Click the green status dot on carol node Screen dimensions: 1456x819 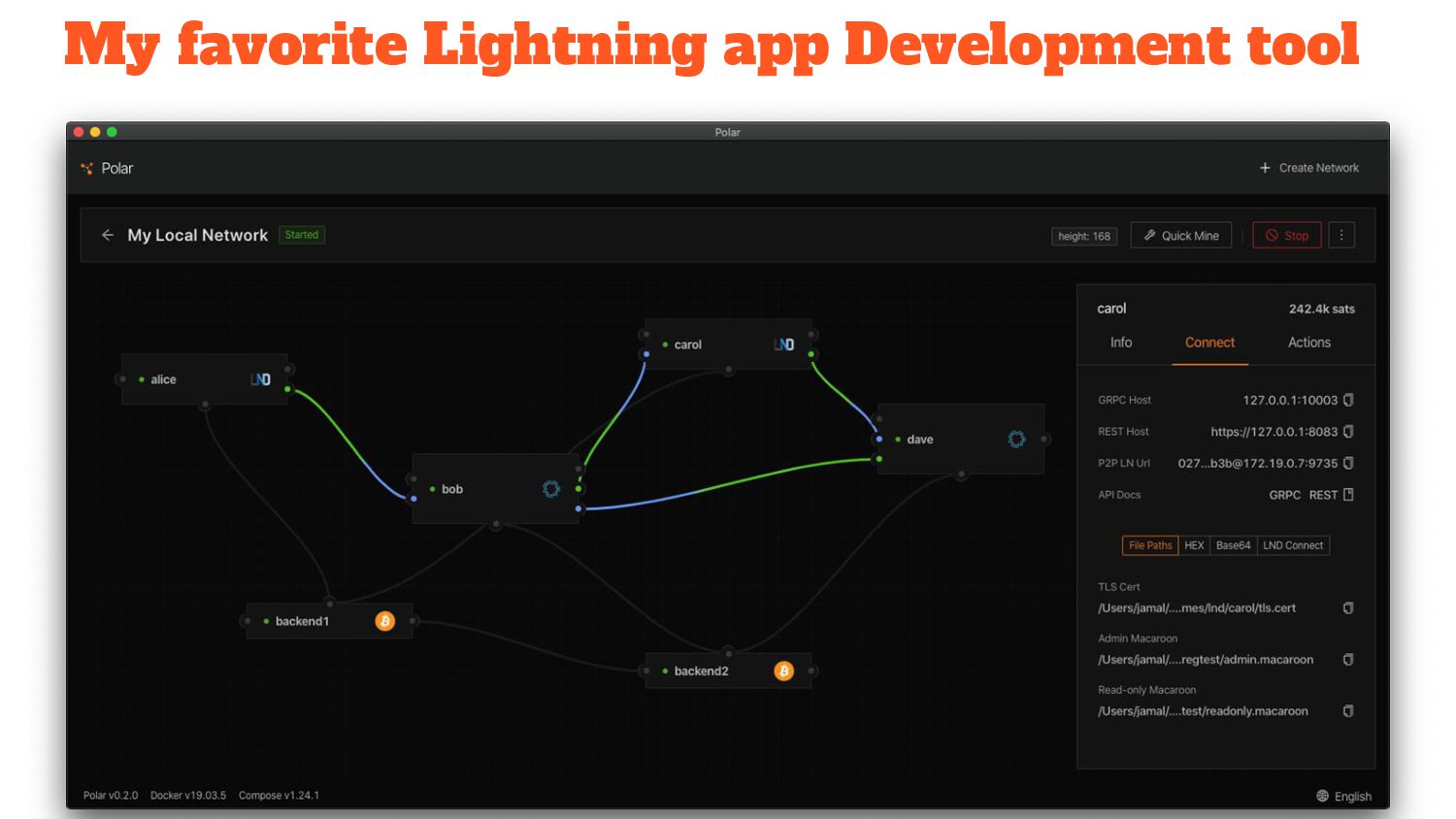pyautogui.click(x=665, y=344)
